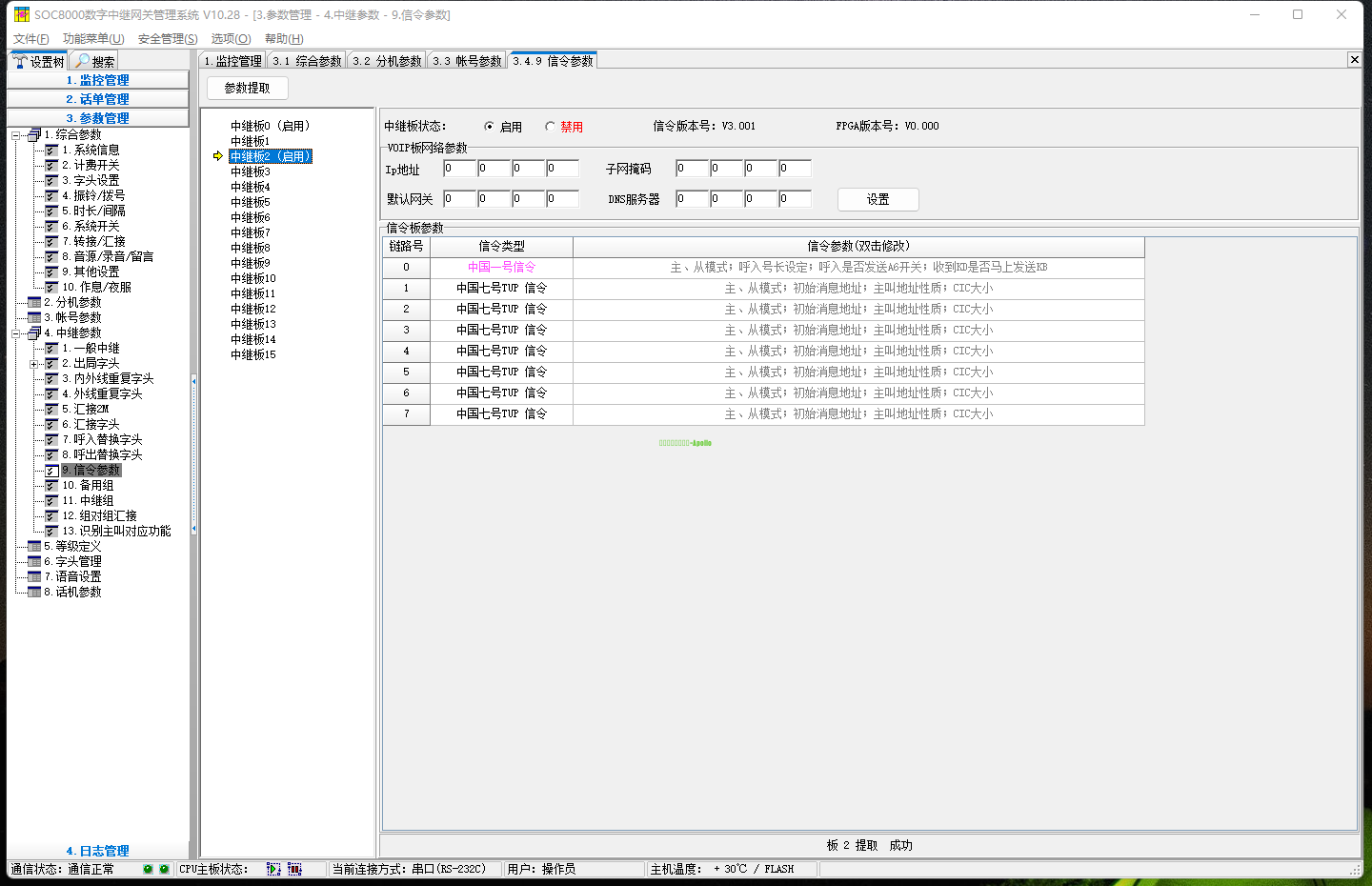This screenshot has height=886, width=1372.
Task: Switch to the 3.2 分机参数 tab
Action: point(387,61)
